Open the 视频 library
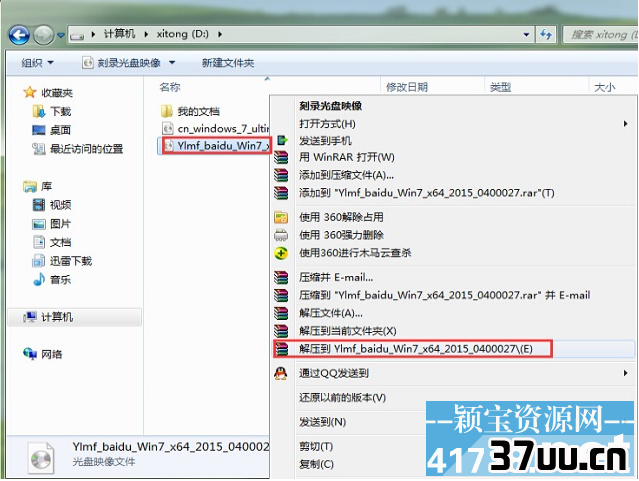Image resolution: width=639 pixels, height=481 pixels. [x=60, y=205]
